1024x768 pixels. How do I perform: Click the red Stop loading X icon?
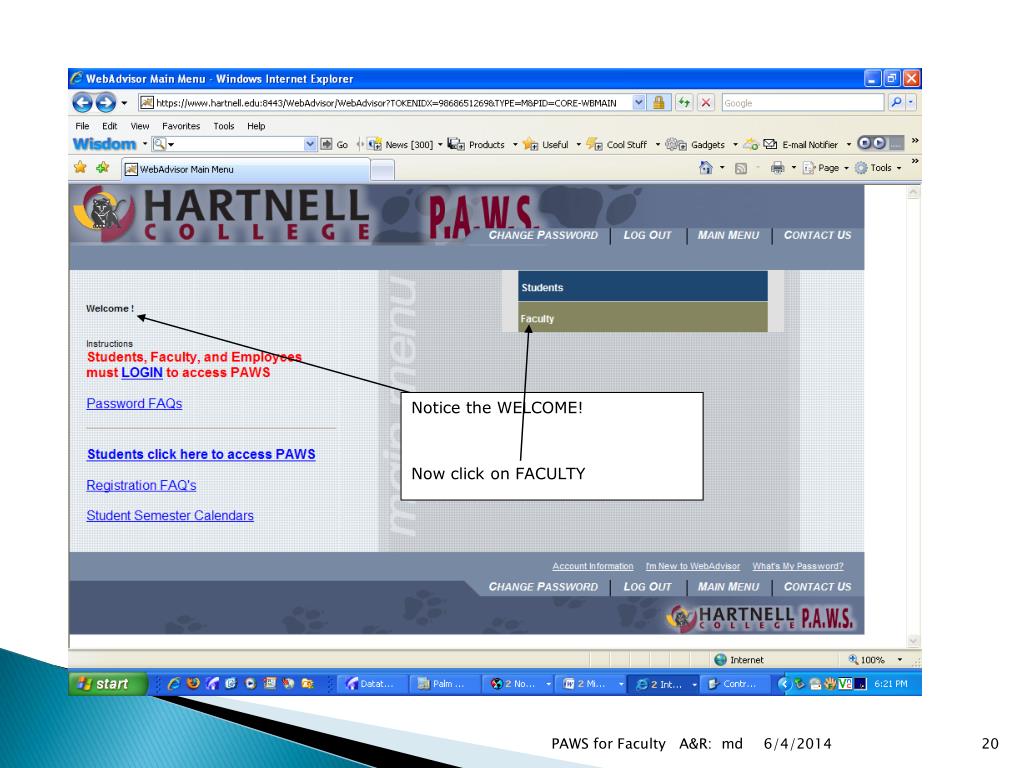pos(706,103)
